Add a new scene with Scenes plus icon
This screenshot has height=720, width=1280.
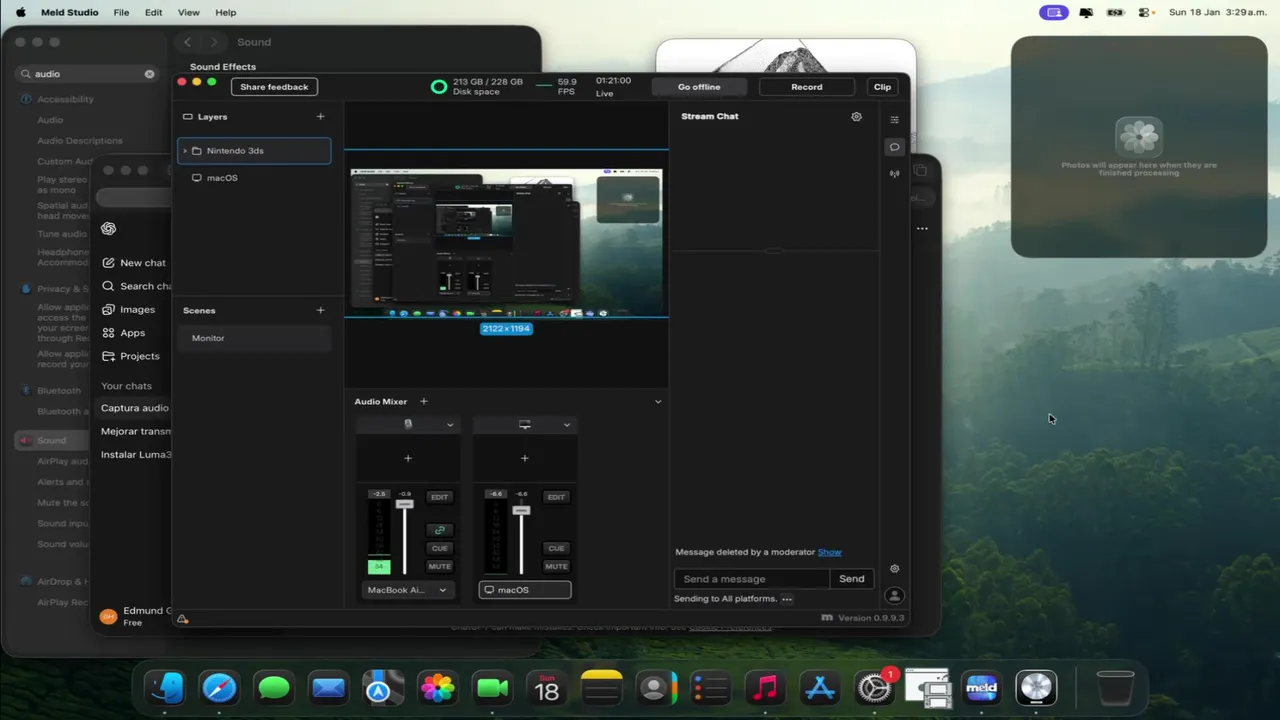[x=320, y=310]
